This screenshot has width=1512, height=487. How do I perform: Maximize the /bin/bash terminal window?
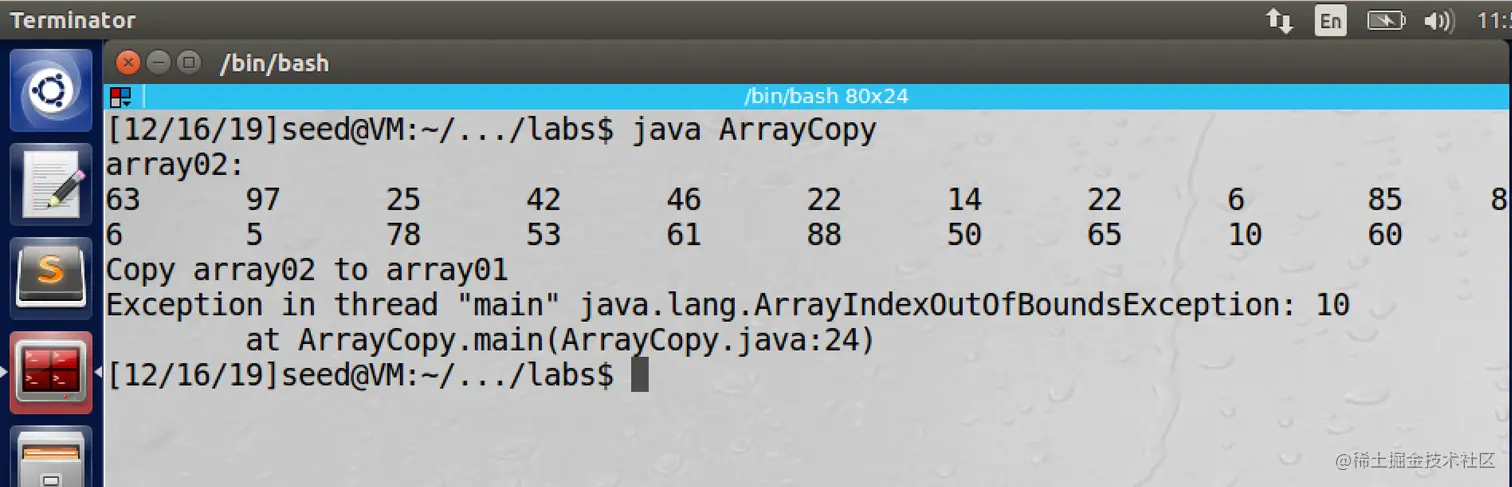click(x=188, y=63)
